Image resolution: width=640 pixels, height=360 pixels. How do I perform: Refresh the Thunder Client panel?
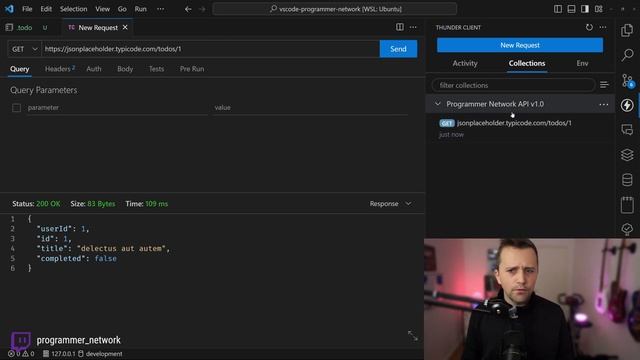click(589, 27)
